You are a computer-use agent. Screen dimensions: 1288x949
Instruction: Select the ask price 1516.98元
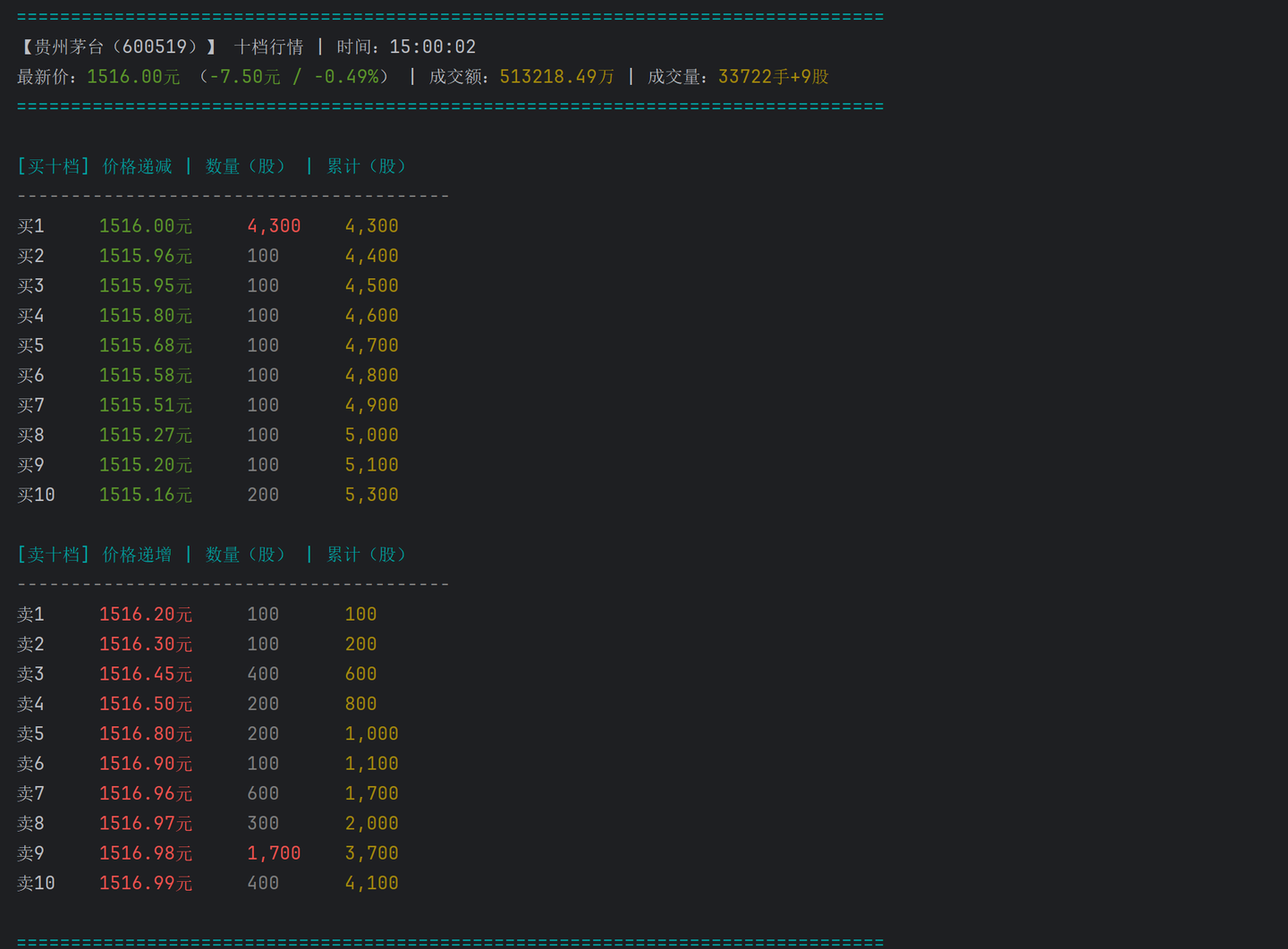(146, 853)
